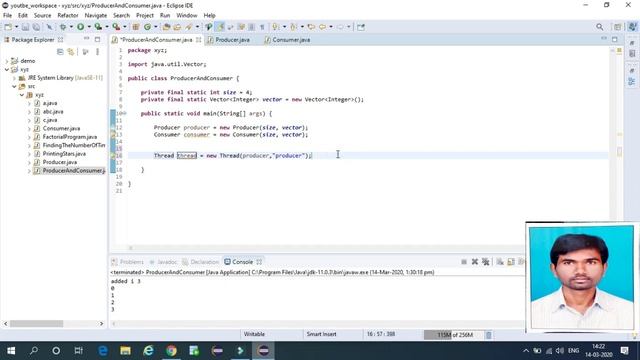
Task: Toggle Block Selection Mode icon
Action: tap(251, 27)
